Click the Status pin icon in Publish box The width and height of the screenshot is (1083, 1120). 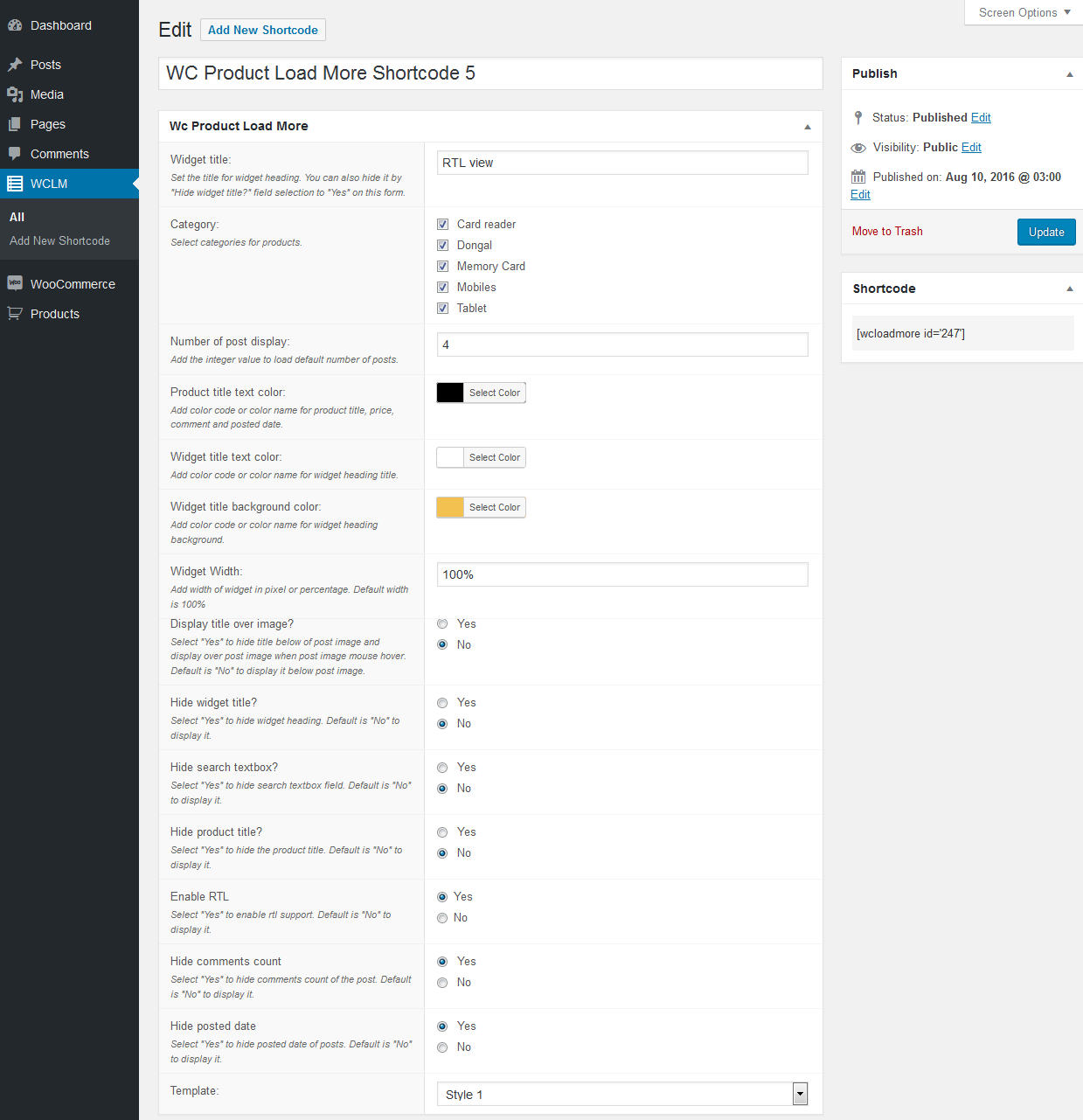pyautogui.click(x=858, y=117)
